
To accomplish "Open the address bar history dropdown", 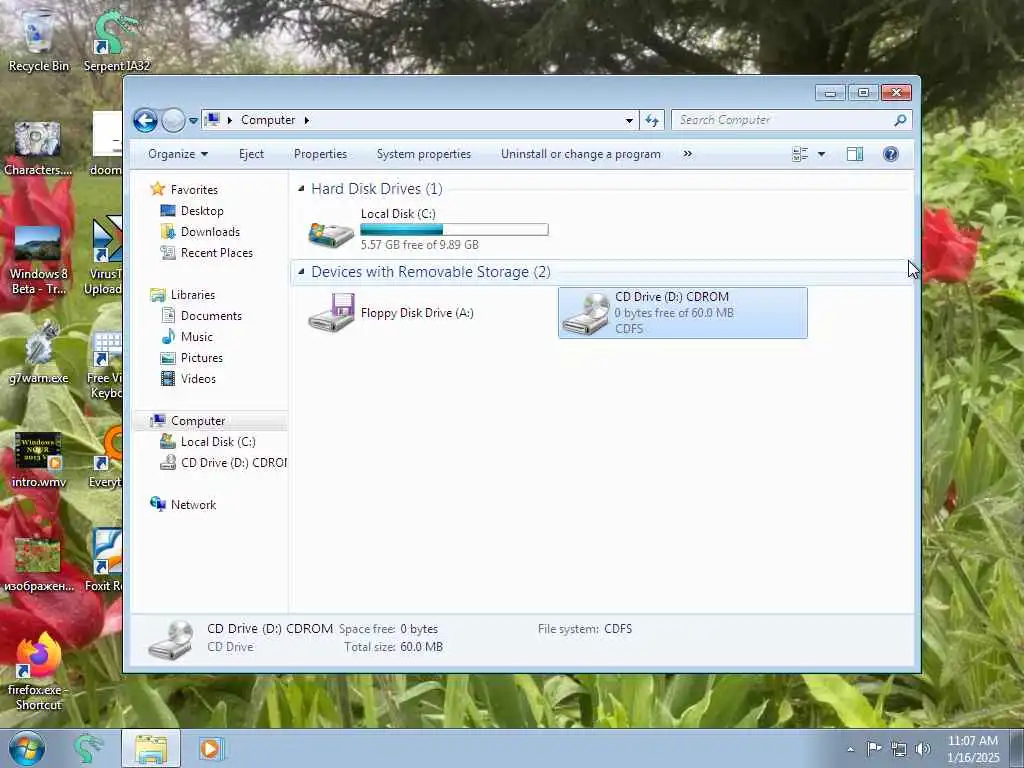I will pos(629,120).
